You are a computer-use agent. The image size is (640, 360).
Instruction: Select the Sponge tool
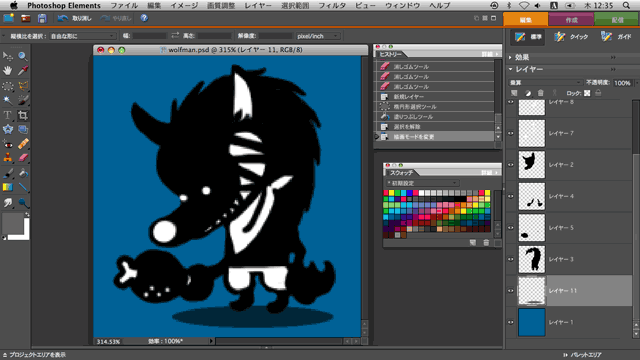(x=23, y=202)
